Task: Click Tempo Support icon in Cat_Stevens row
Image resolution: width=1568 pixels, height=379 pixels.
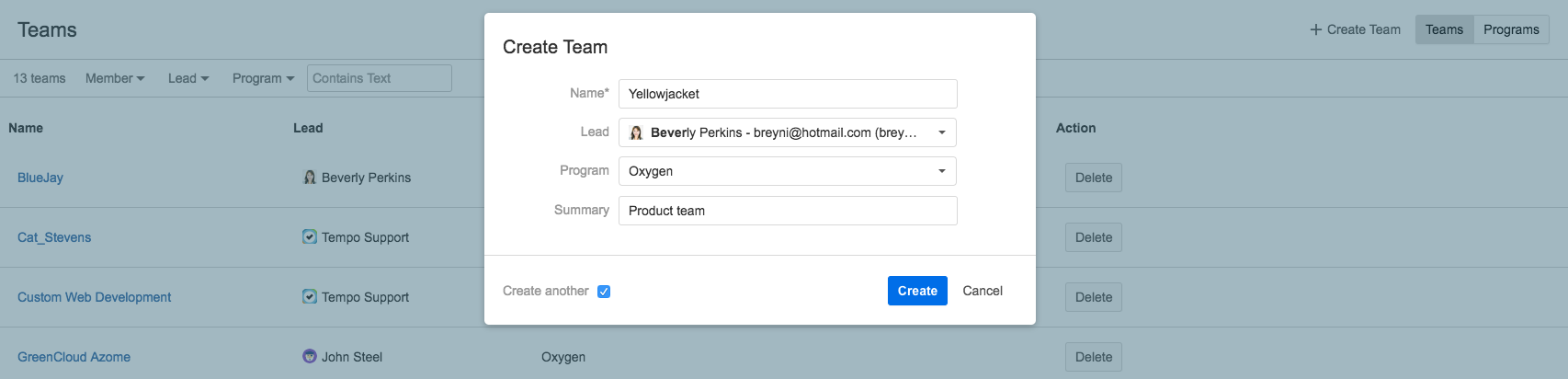Action: (310, 237)
